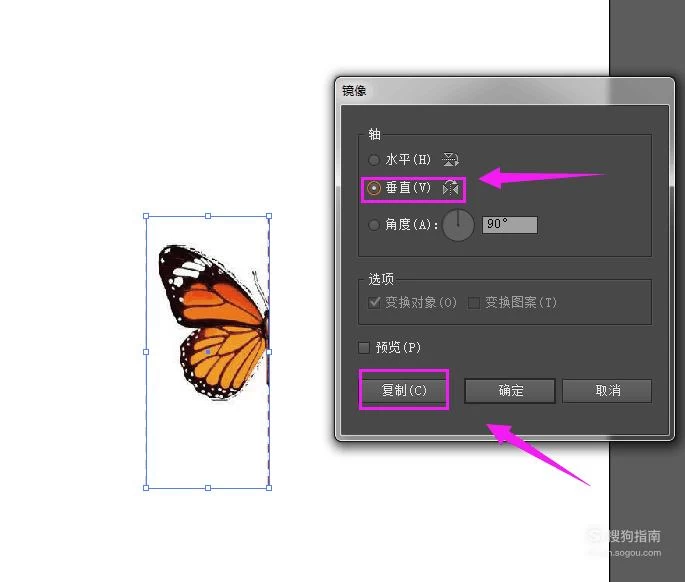Select the 水平(H) horizontal axis radio button
685x582 pixels.
coord(374,160)
